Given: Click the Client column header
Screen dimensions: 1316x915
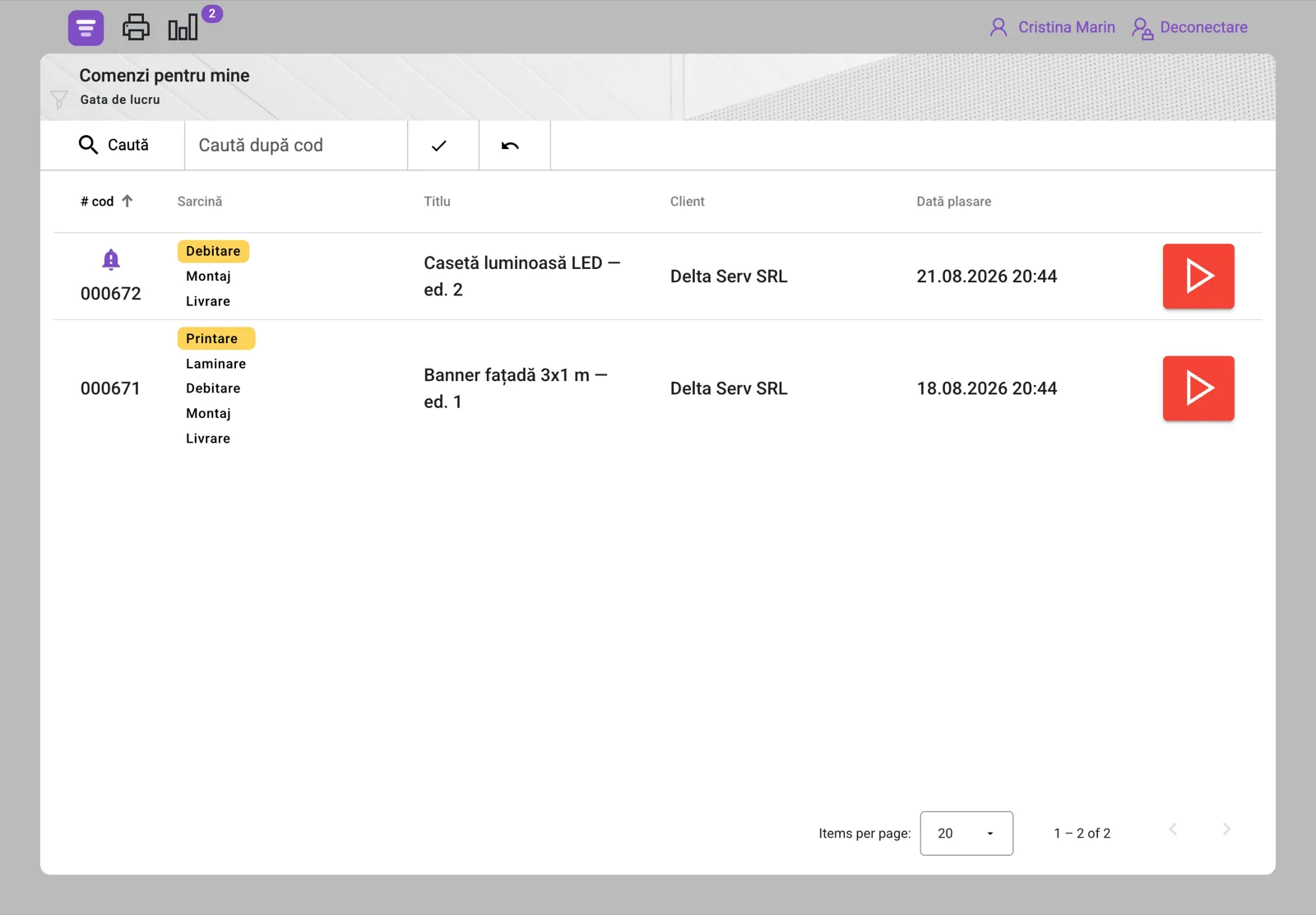Looking at the screenshot, I should pos(688,202).
